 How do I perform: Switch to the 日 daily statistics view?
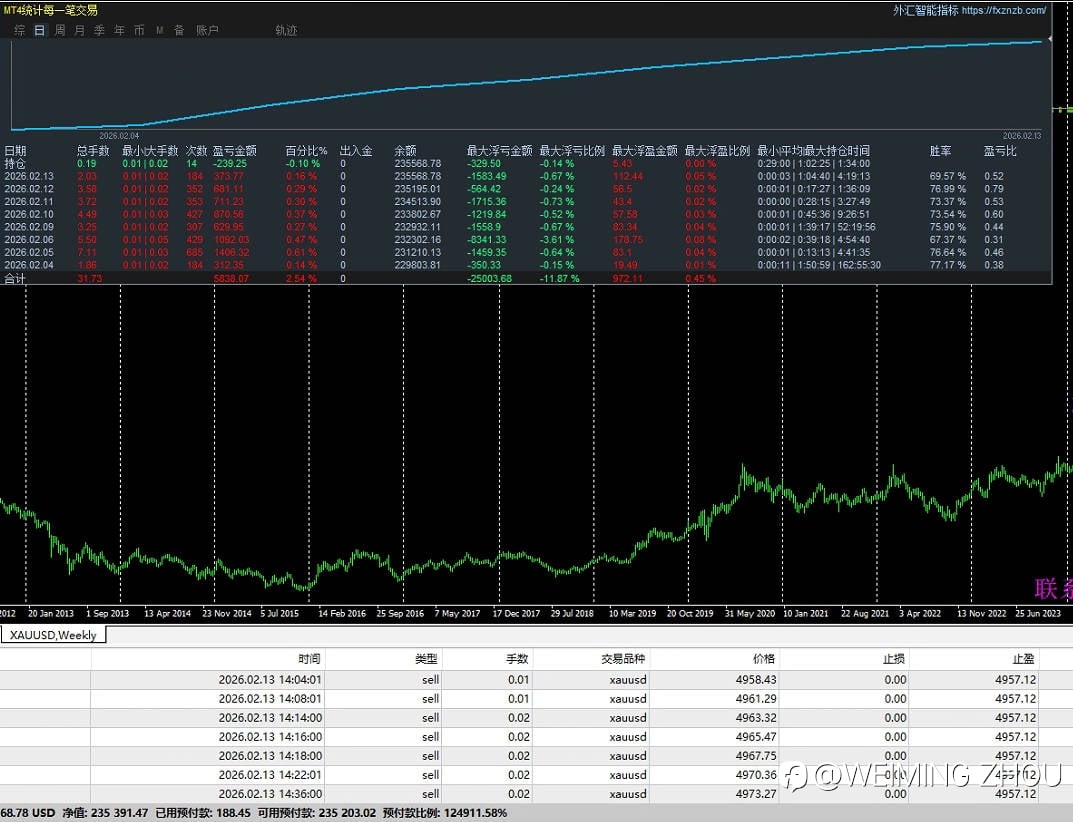click(x=40, y=31)
